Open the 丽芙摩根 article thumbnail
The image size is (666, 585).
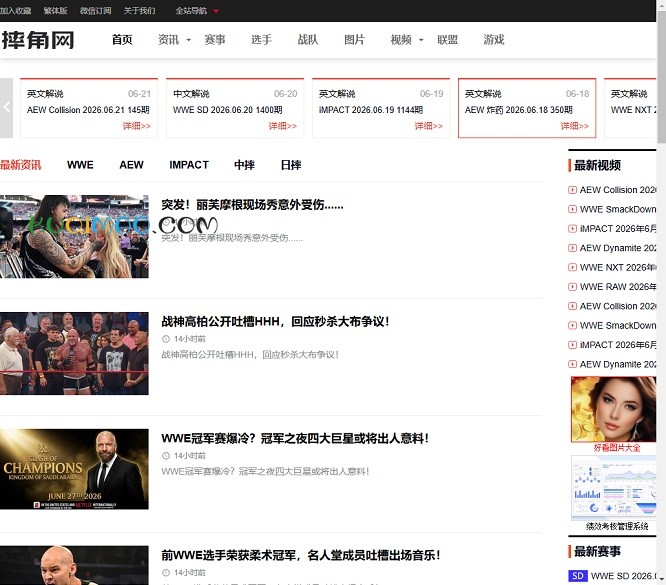74,237
